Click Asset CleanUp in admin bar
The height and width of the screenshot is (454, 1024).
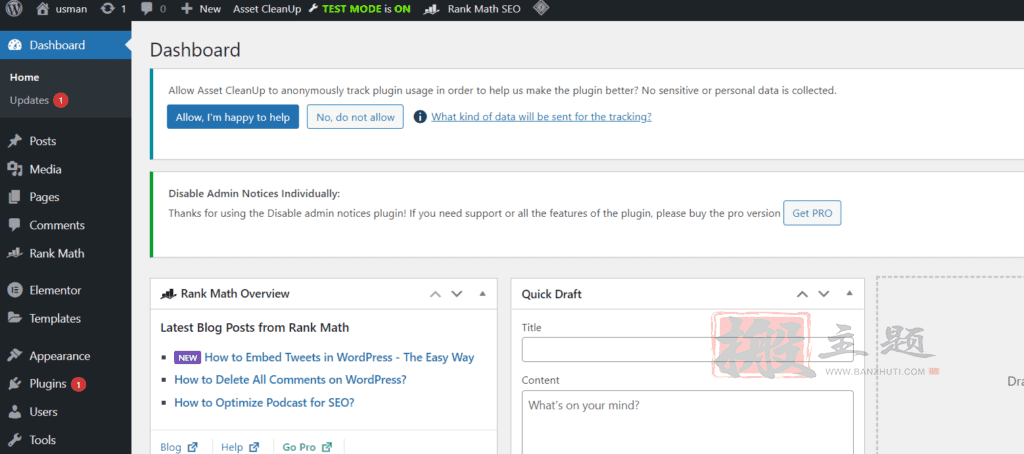point(267,9)
